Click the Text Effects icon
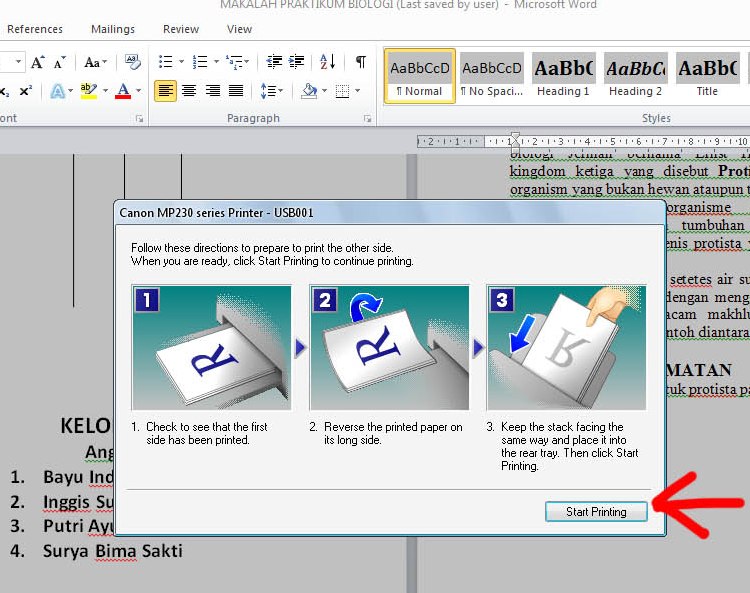750x593 pixels. click(x=58, y=91)
